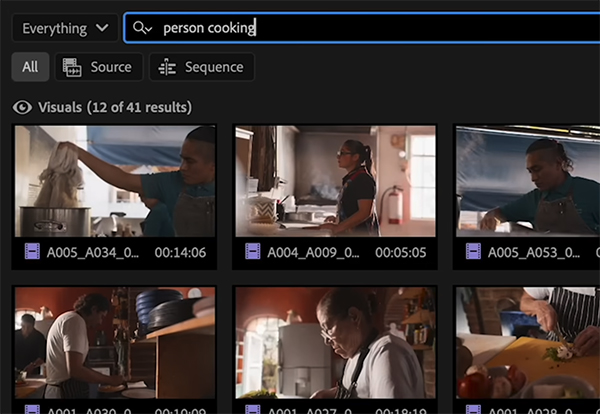The height and width of the screenshot is (414, 600).
Task: Select the All filter tab
Action: coord(30,67)
